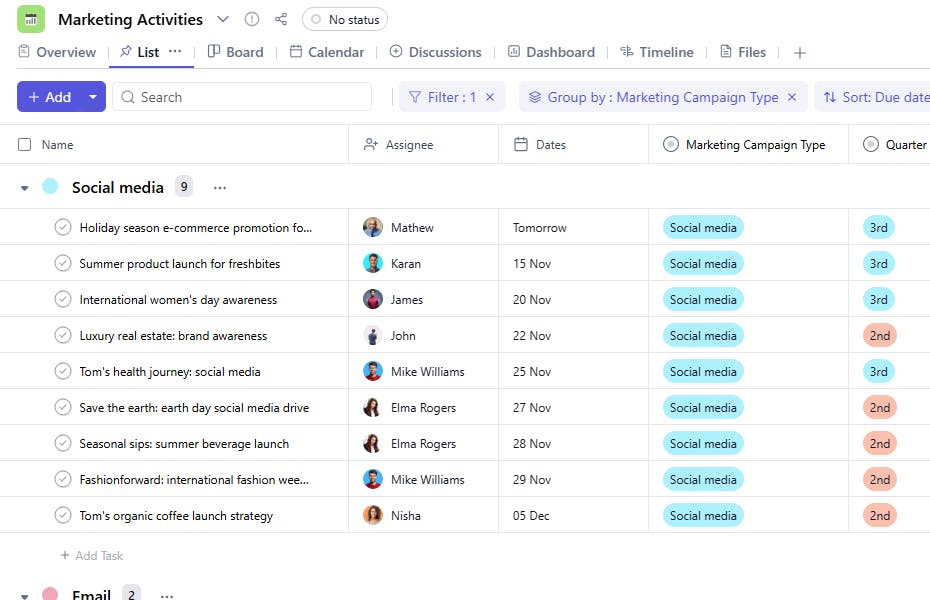This screenshot has width=930, height=600.
Task: Click the plus icon to add view
Action: [799, 53]
